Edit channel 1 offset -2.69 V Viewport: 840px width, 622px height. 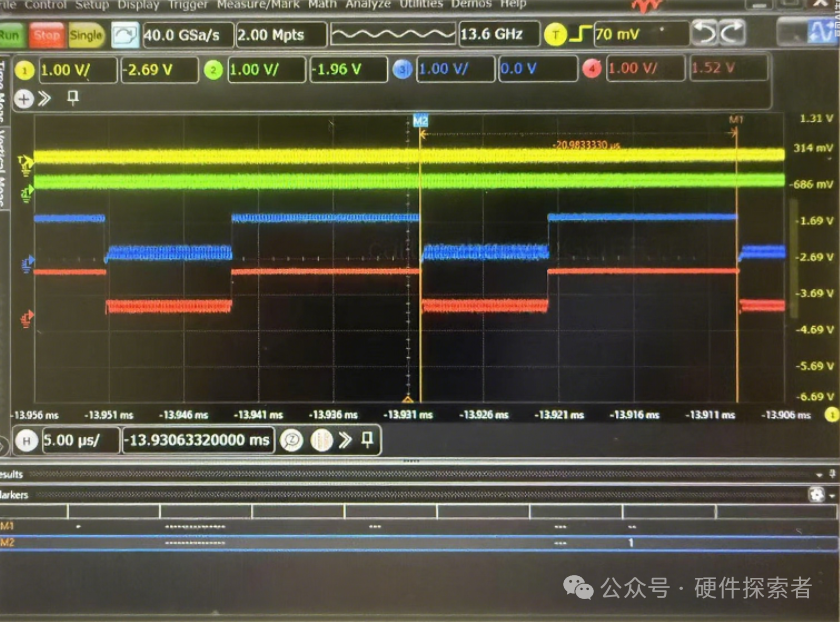tap(159, 70)
